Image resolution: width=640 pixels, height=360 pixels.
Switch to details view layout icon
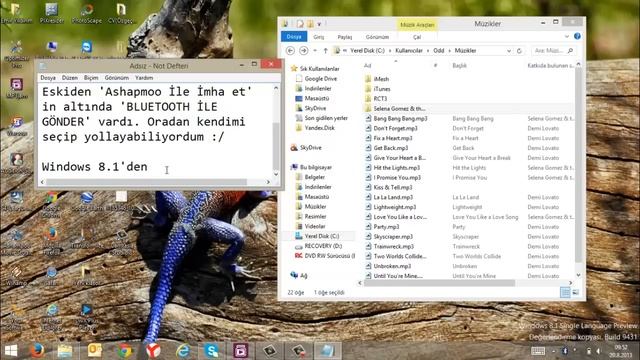pyautogui.click(x=565, y=292)
